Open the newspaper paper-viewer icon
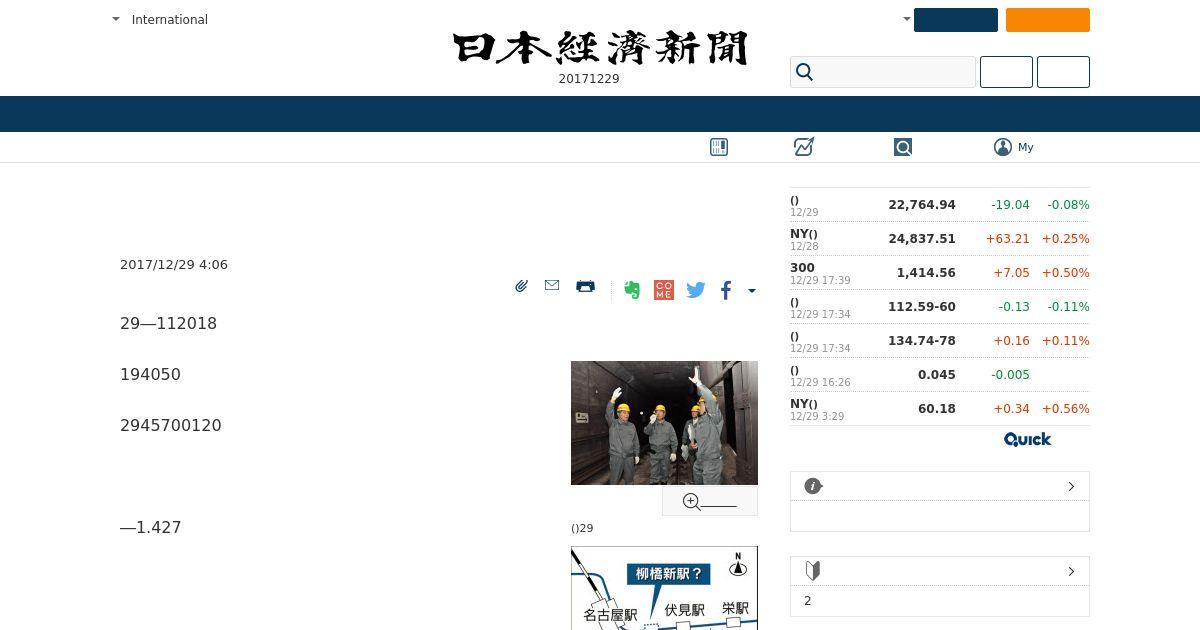This screenshot has height=630, width=1200. click(x=719, y=147)
